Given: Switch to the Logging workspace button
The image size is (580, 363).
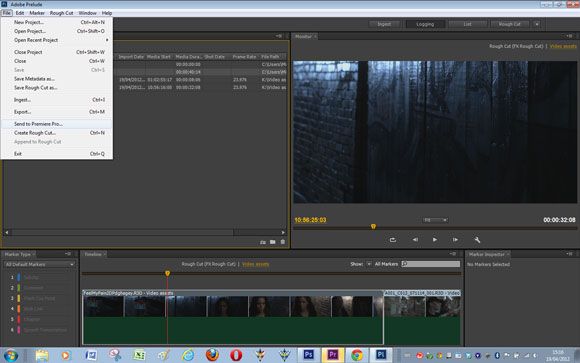Looking at the screenshot, I should point(425,24).
